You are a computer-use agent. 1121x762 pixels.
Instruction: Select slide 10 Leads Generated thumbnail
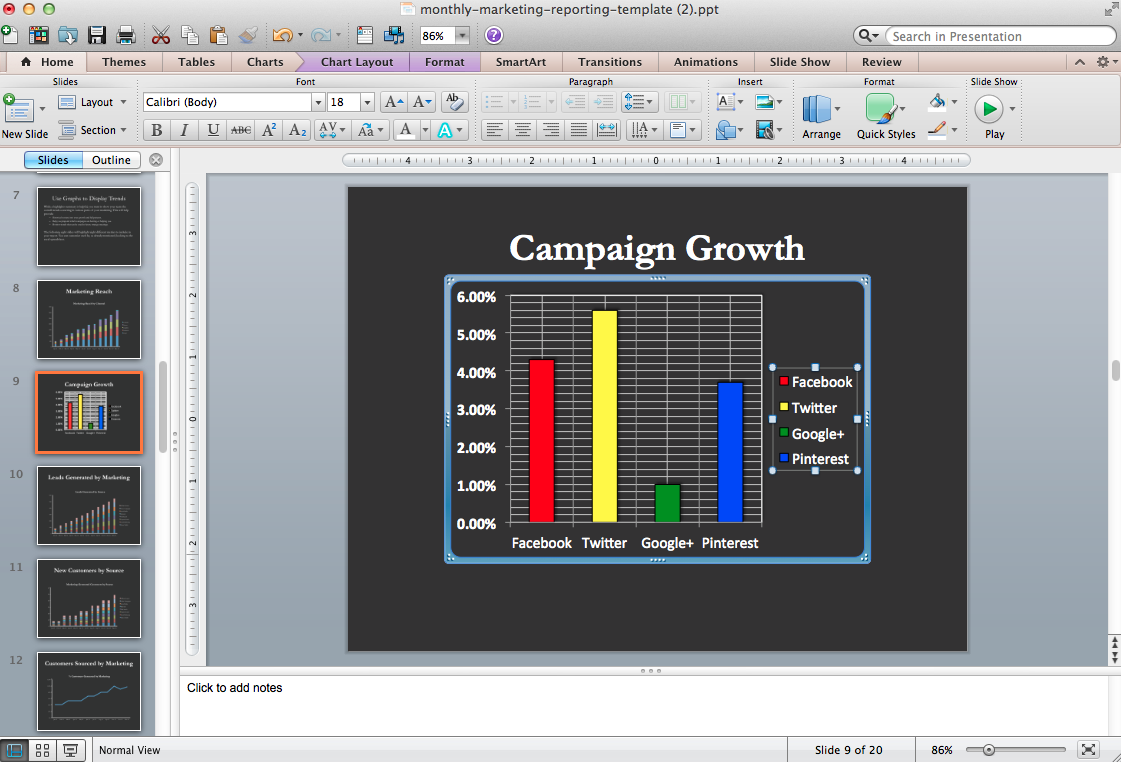(89, 505)
